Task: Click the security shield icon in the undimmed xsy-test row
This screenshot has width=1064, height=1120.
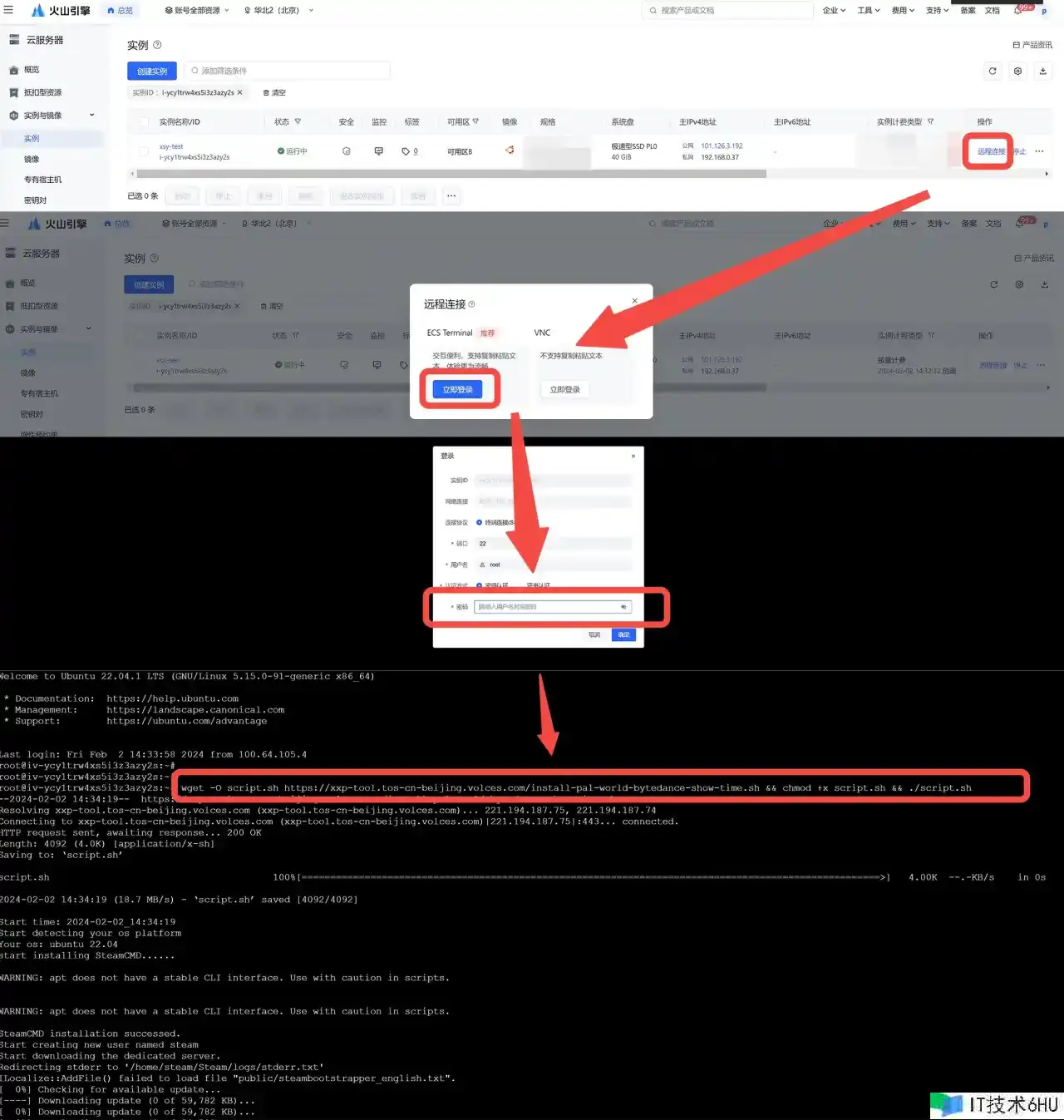Action: coord(346,151)
